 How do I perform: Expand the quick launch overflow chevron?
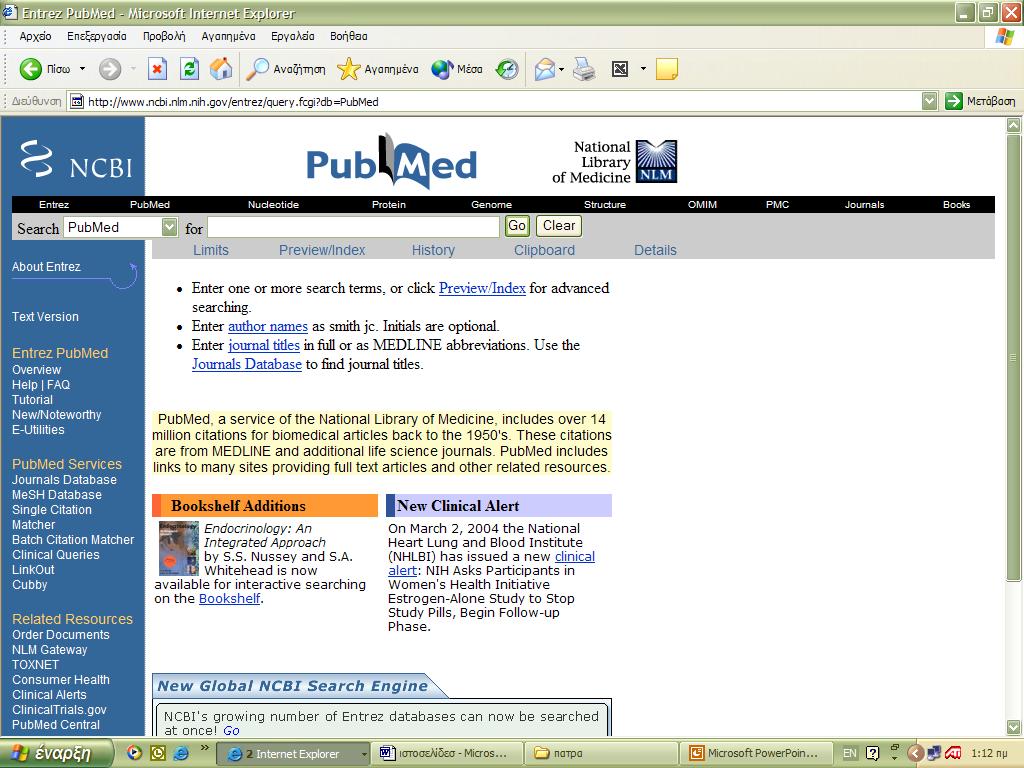204,748
